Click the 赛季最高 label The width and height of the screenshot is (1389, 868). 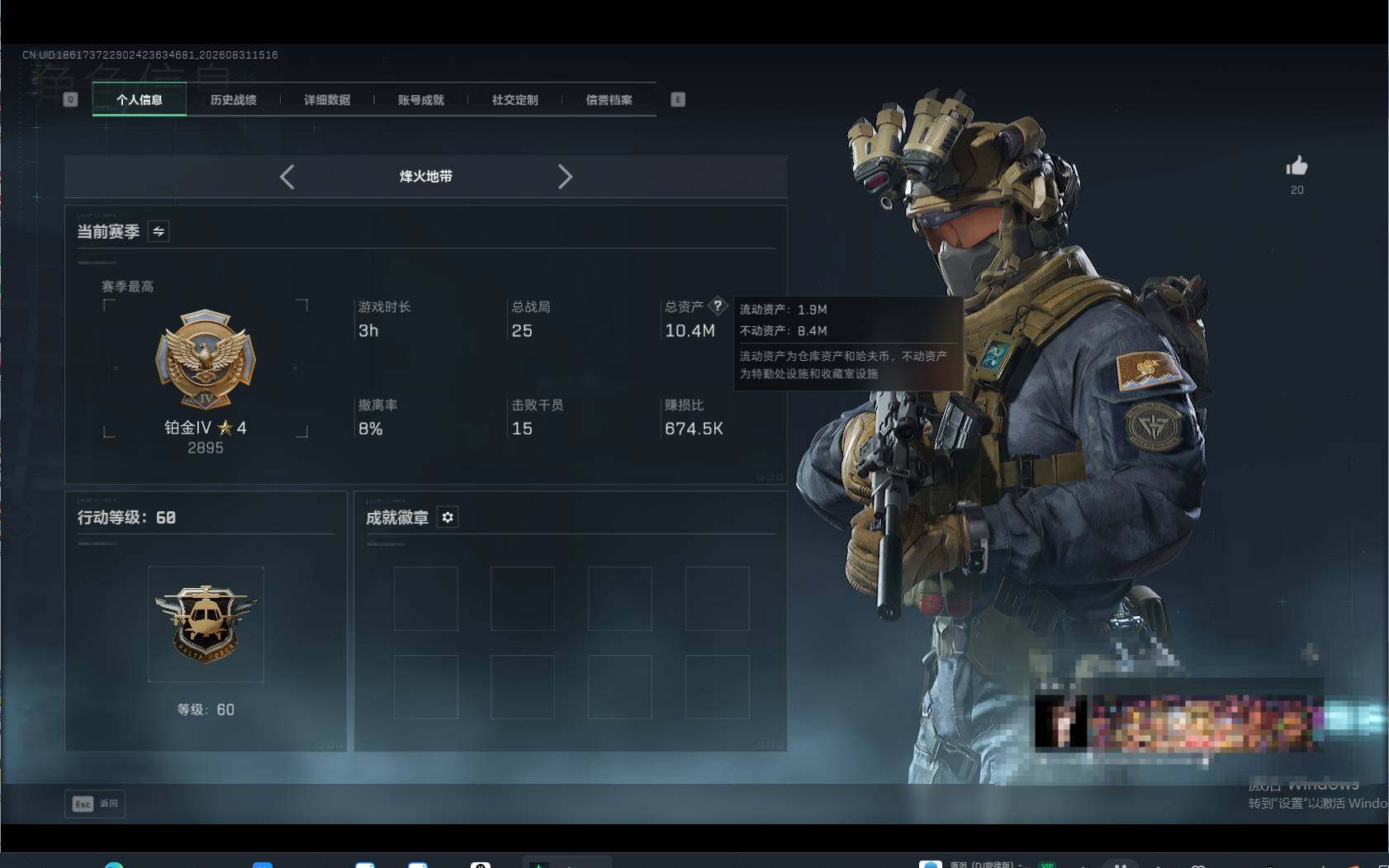pyautogui.click(x=127, y=287)
